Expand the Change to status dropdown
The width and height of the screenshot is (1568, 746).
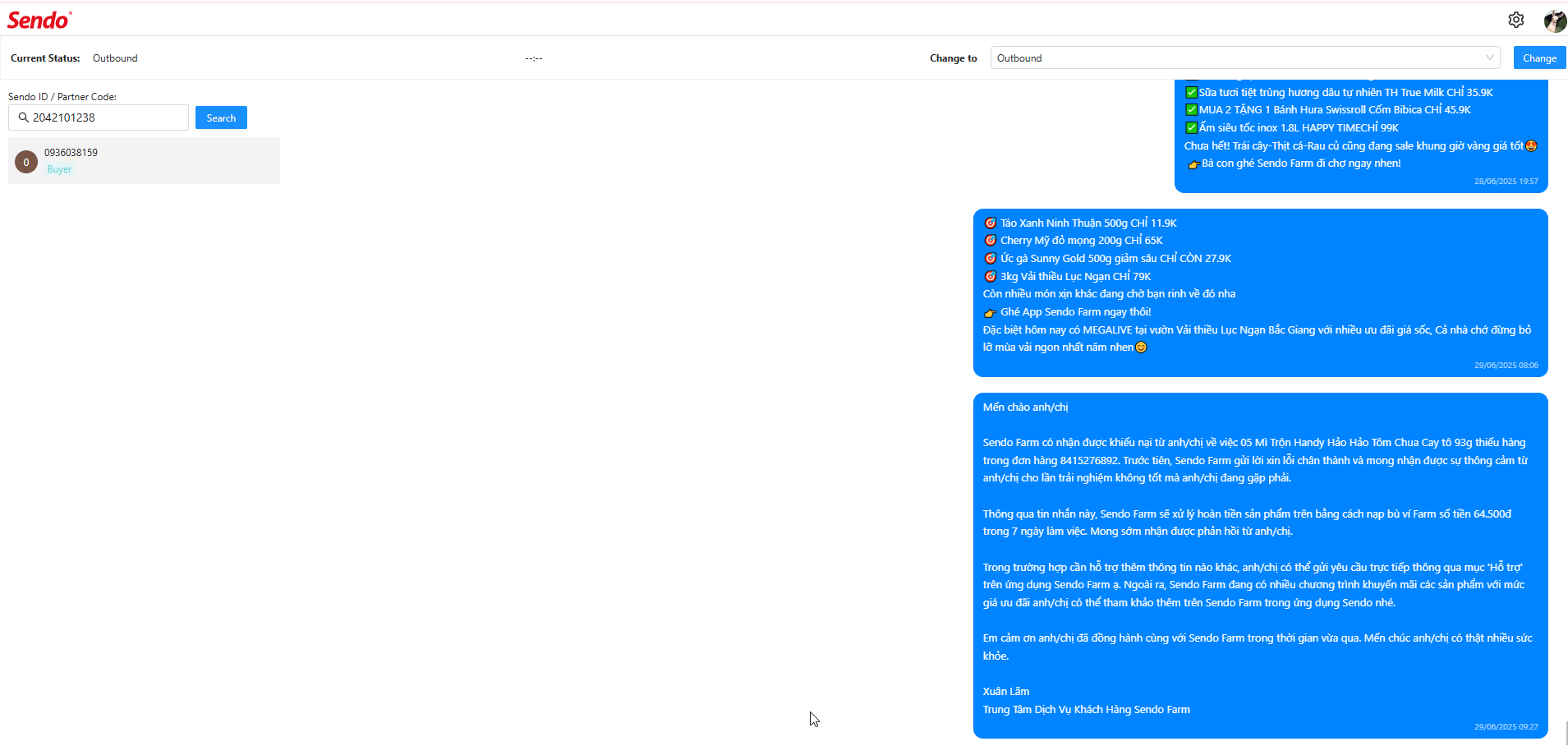click(1245, 58)
